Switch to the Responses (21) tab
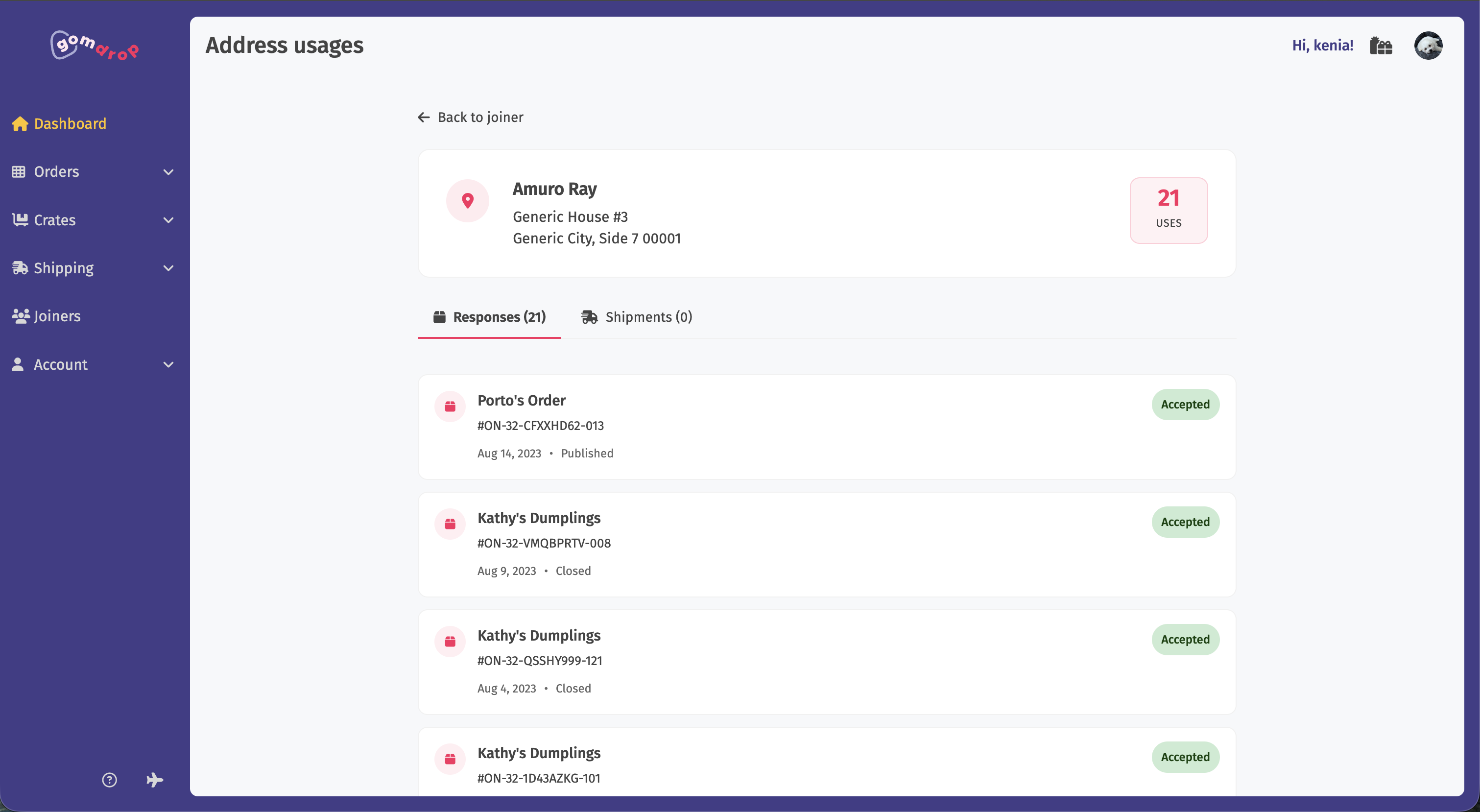The width and height of the screenshot is (1480, 812). (x=489, y=317)
